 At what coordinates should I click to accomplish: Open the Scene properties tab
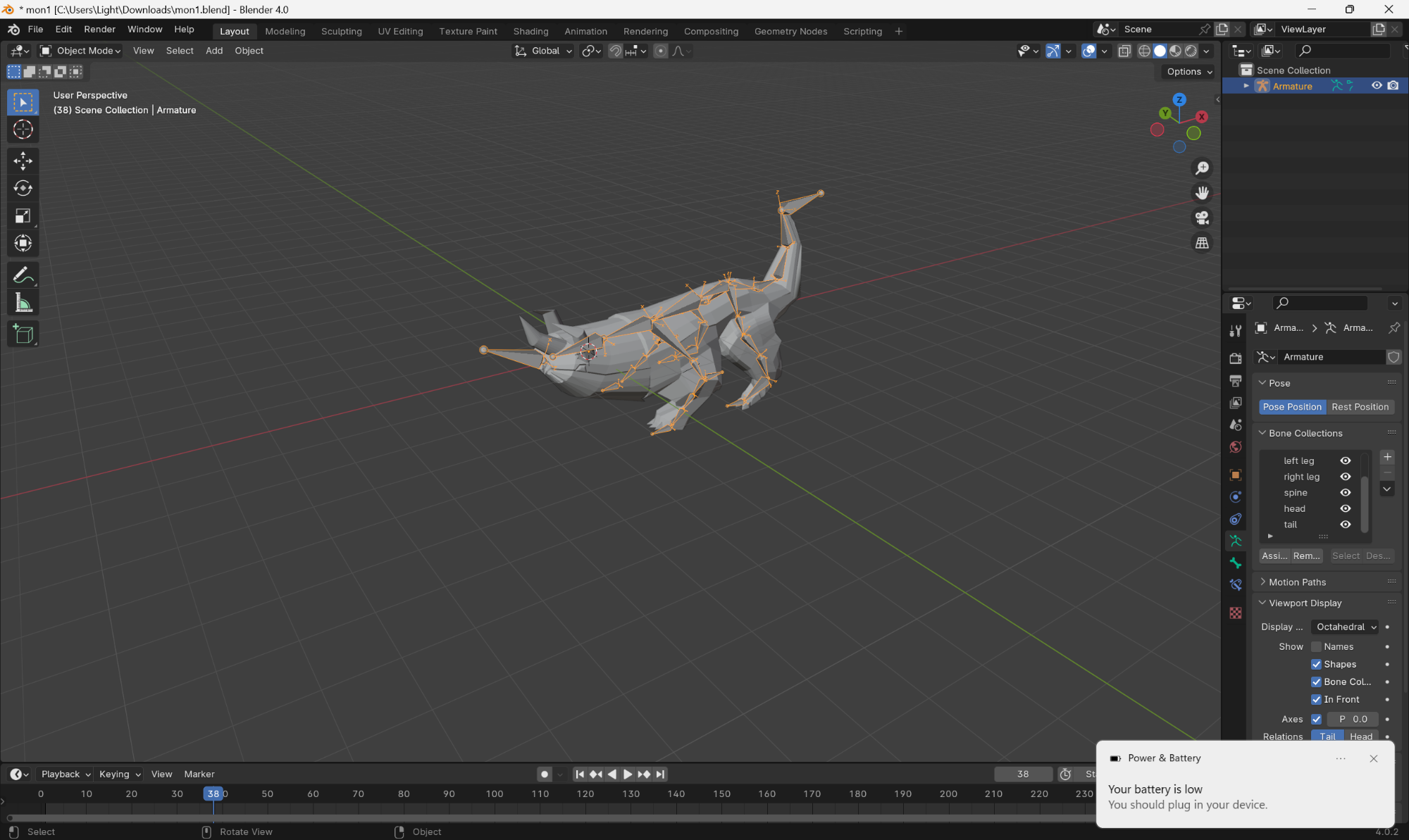point(1235,425)
